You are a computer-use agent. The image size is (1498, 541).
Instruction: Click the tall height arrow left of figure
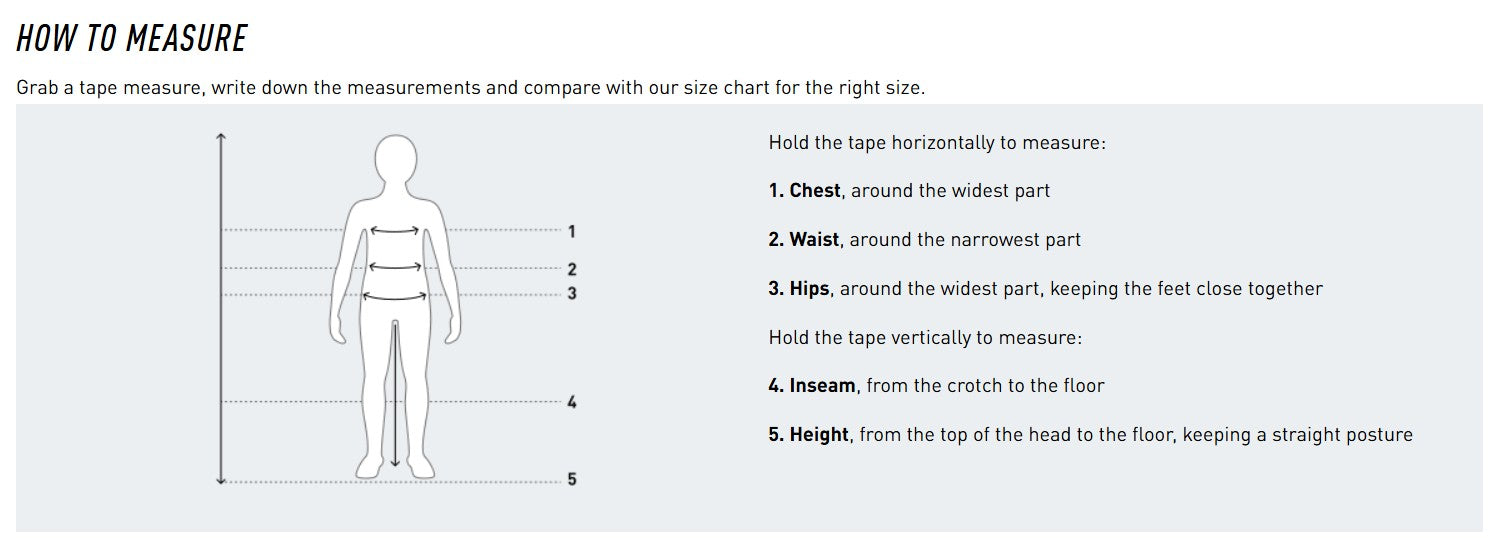(221, 308)
